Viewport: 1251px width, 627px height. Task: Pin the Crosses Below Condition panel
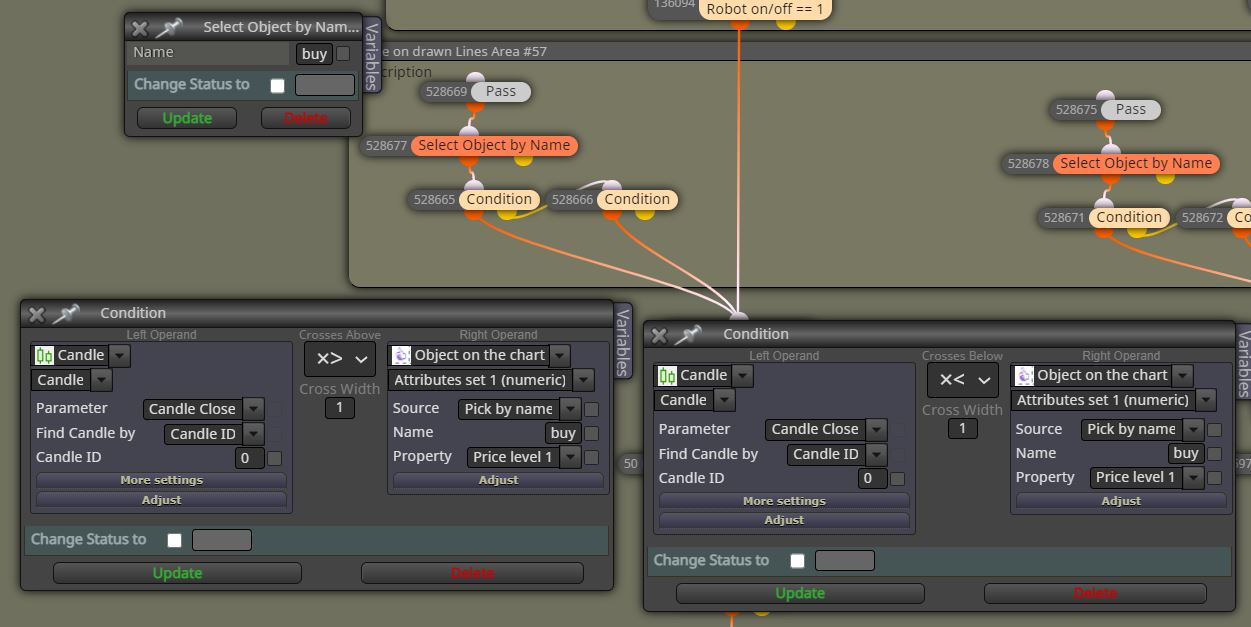(x=689, y=335)
